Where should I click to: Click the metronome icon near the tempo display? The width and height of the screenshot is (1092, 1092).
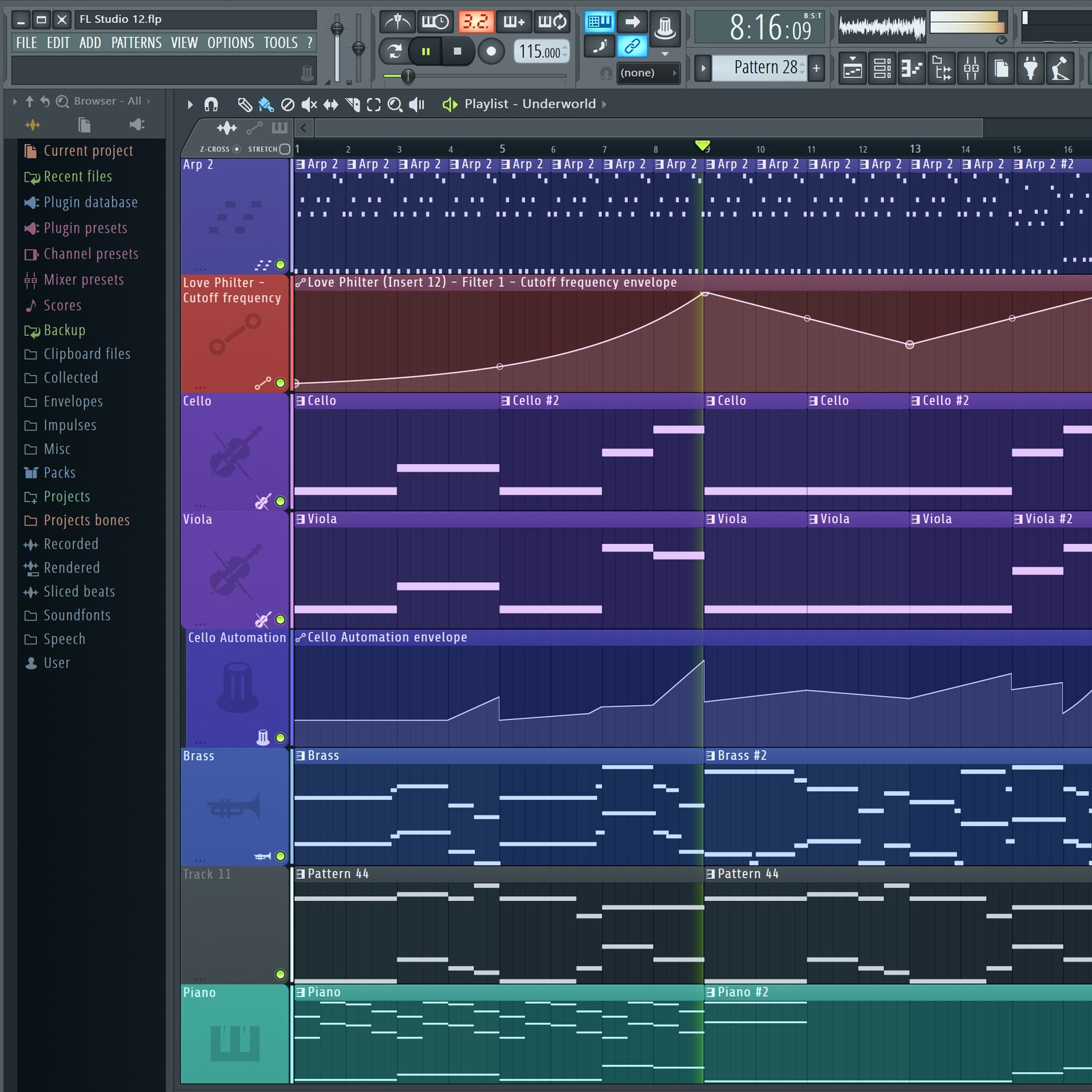(x=398, y=21)
